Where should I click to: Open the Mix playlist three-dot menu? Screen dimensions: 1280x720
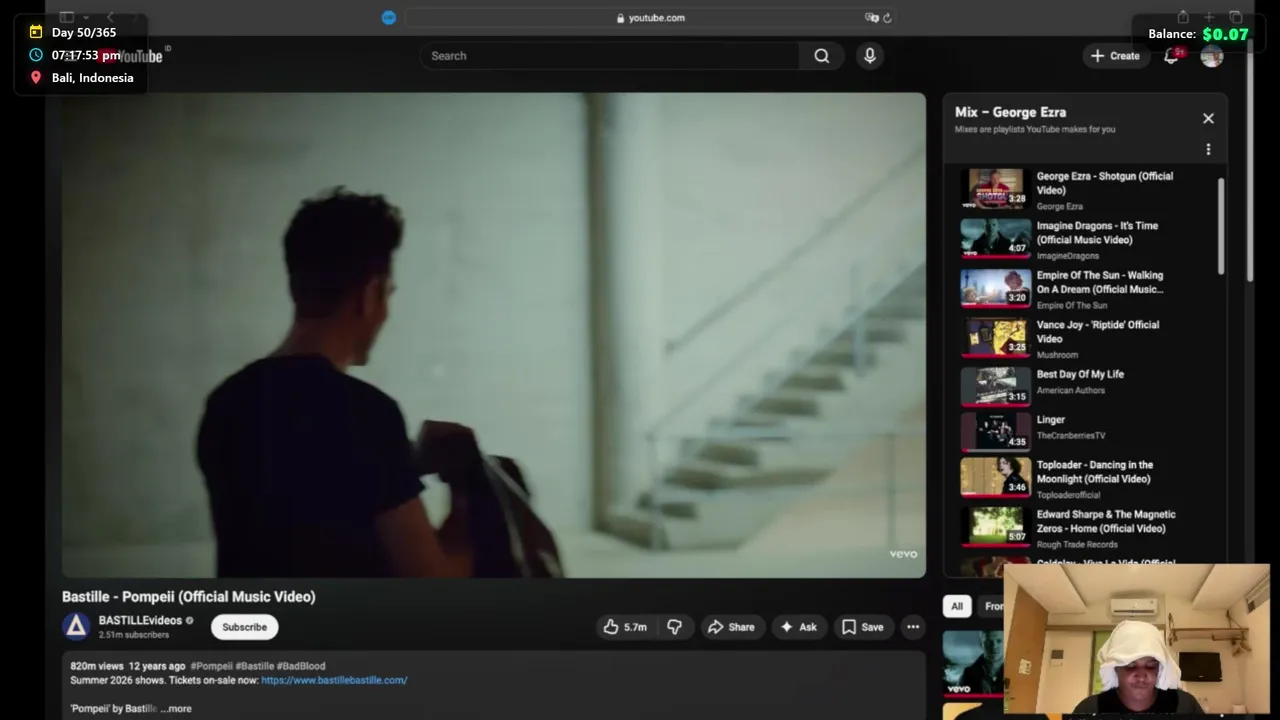(1208, 149)
